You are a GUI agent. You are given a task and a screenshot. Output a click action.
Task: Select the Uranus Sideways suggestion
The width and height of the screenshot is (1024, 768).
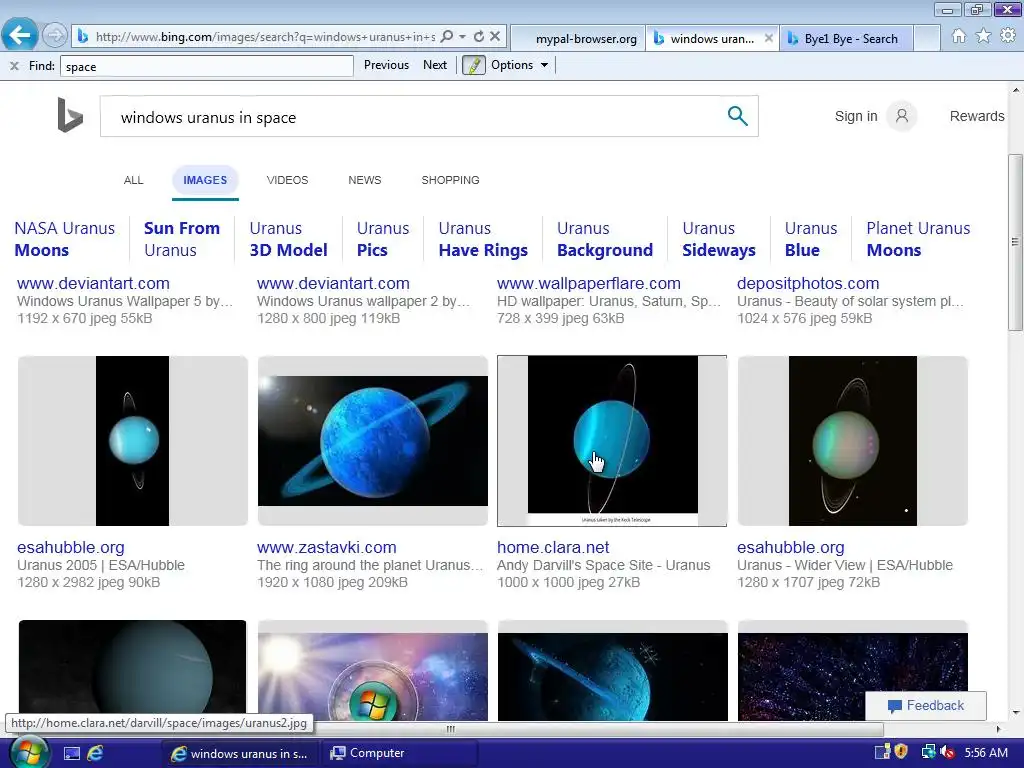coord(718,239)
